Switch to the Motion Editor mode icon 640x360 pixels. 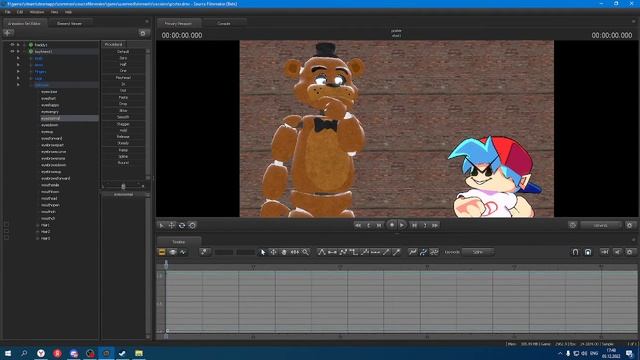click(x=173, y=252)
